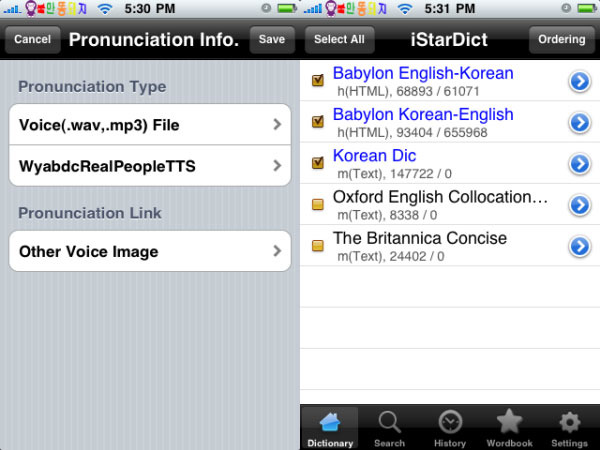The image size is (600, 450).
Task: Tap Ordering button
Action: pyautogui.click(x=562, y=39)
